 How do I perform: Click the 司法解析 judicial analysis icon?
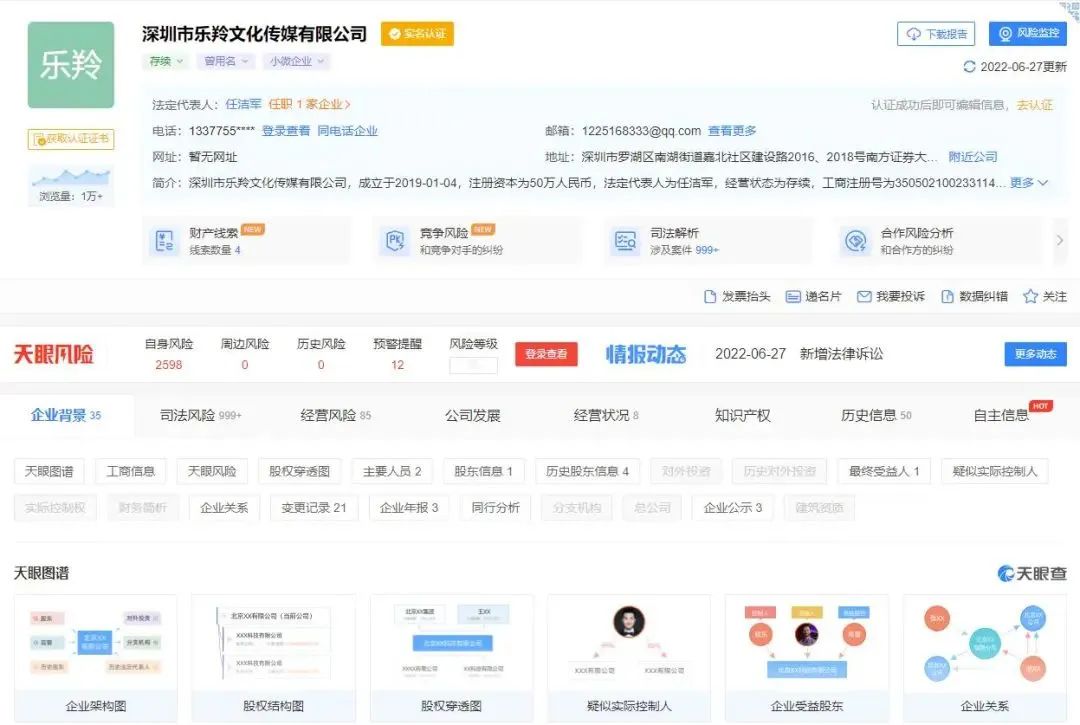624,240
